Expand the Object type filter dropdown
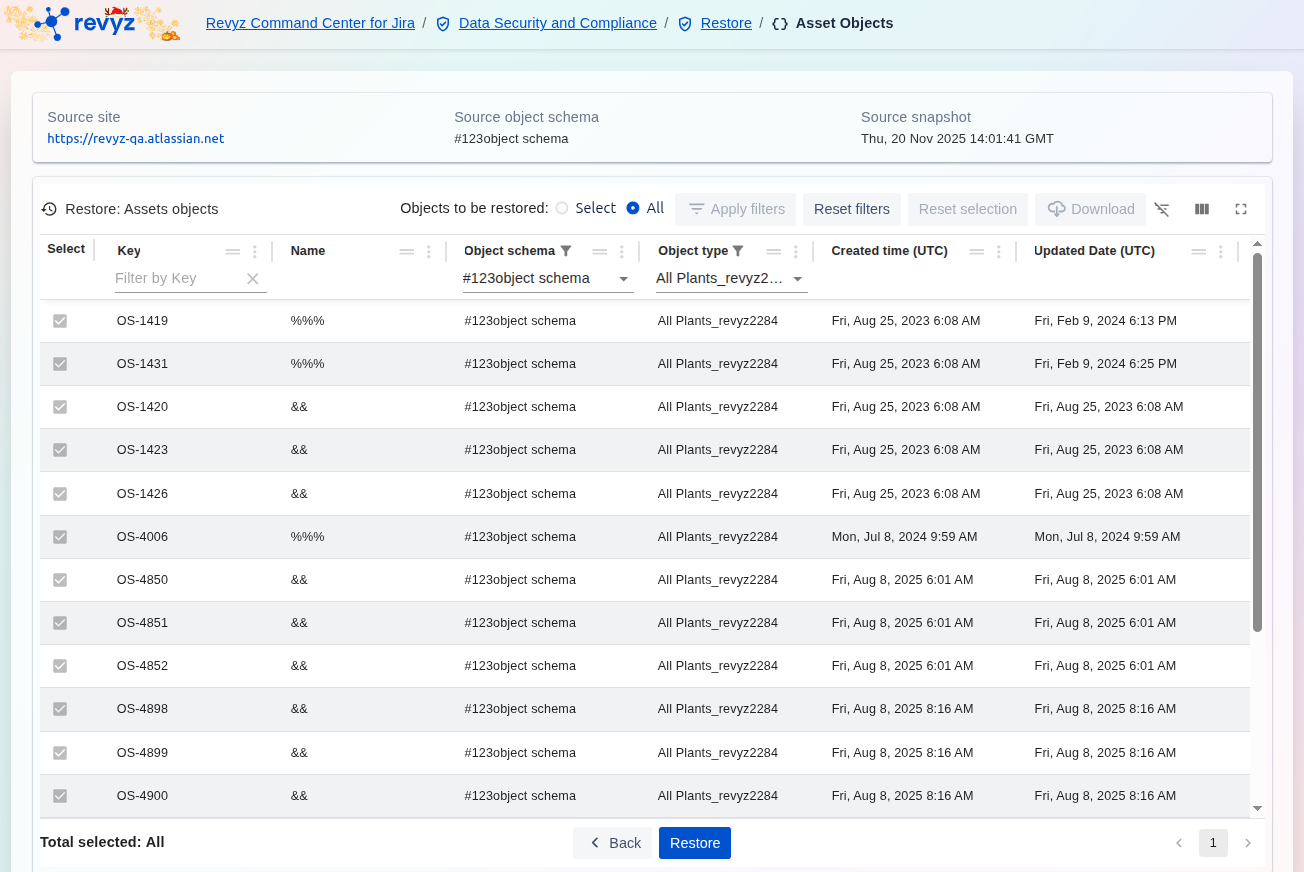The width and height of the screenshot is (1304, 872). pyautogui.click(x=798, y=279)
